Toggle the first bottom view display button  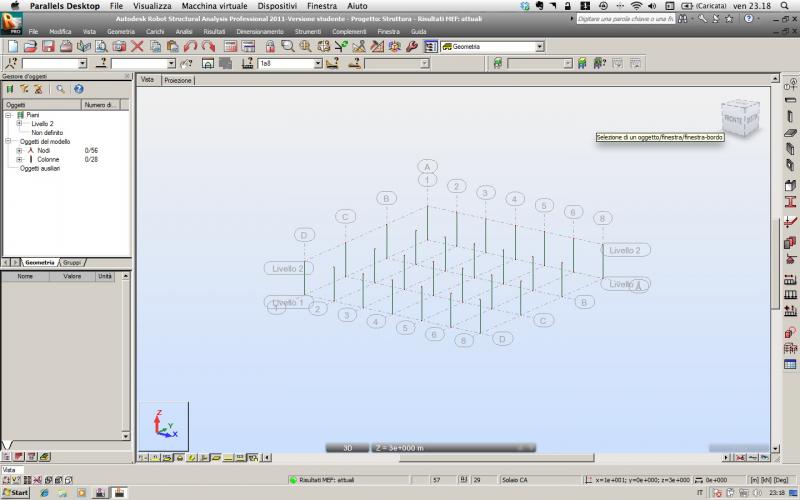(x=143, y=458)
